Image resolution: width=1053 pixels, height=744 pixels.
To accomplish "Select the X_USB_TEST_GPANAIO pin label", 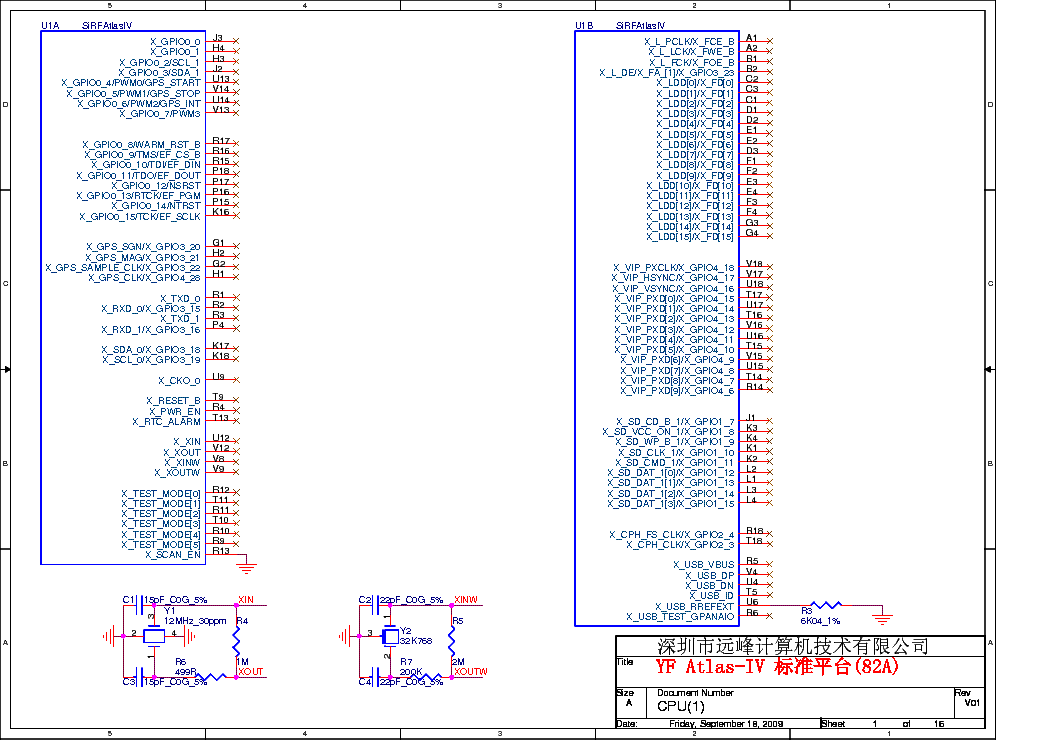I will [680, 616].
